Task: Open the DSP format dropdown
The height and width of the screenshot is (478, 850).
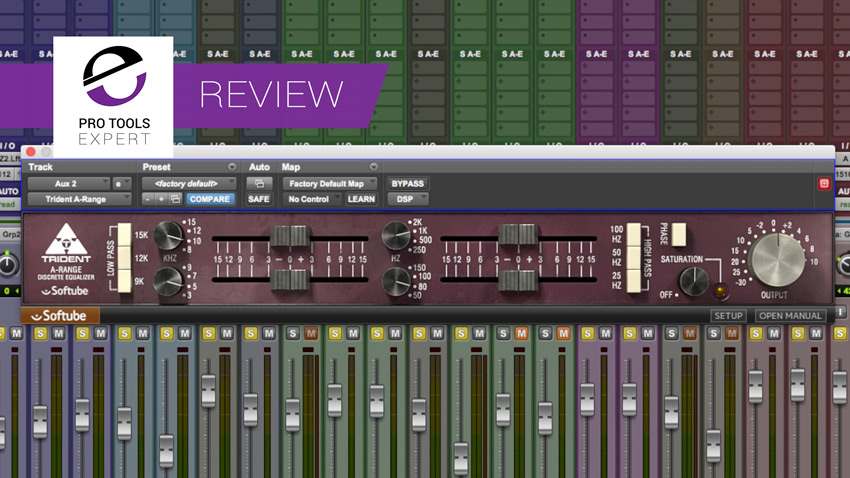Action: point(408,199)
